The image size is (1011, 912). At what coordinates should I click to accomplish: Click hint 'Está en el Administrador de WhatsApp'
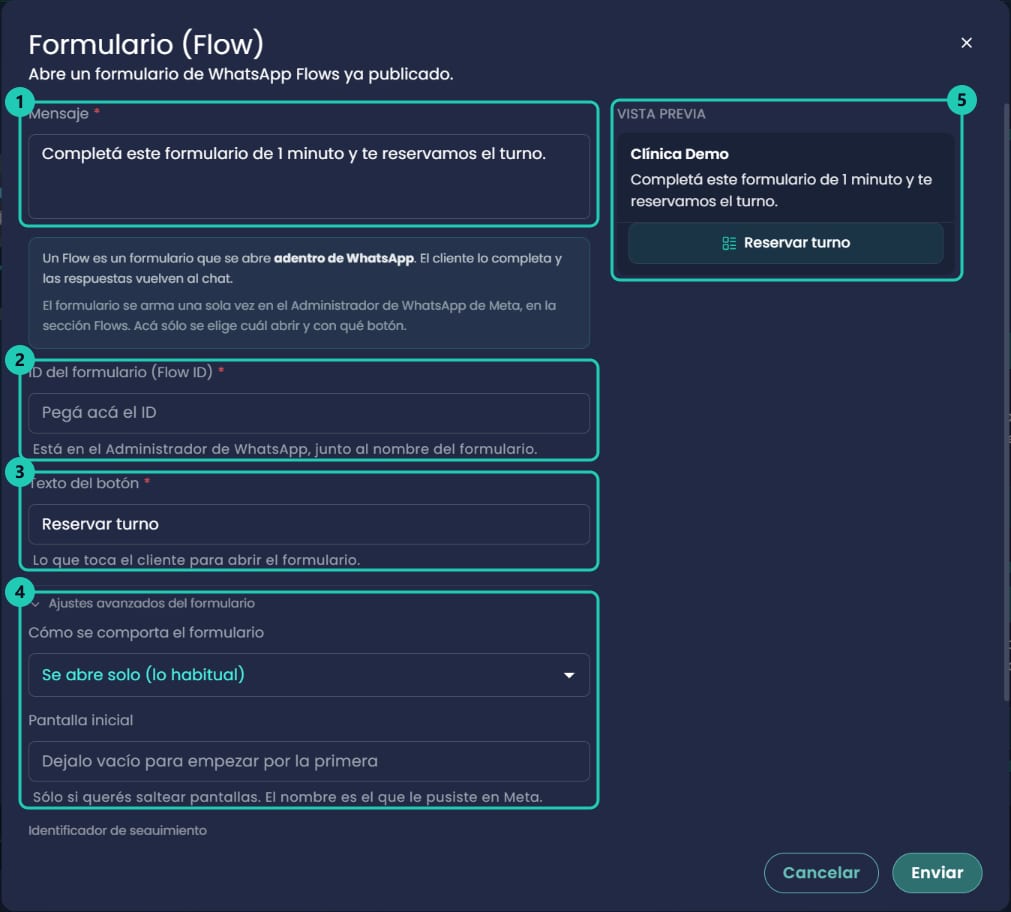pos(284,449)
